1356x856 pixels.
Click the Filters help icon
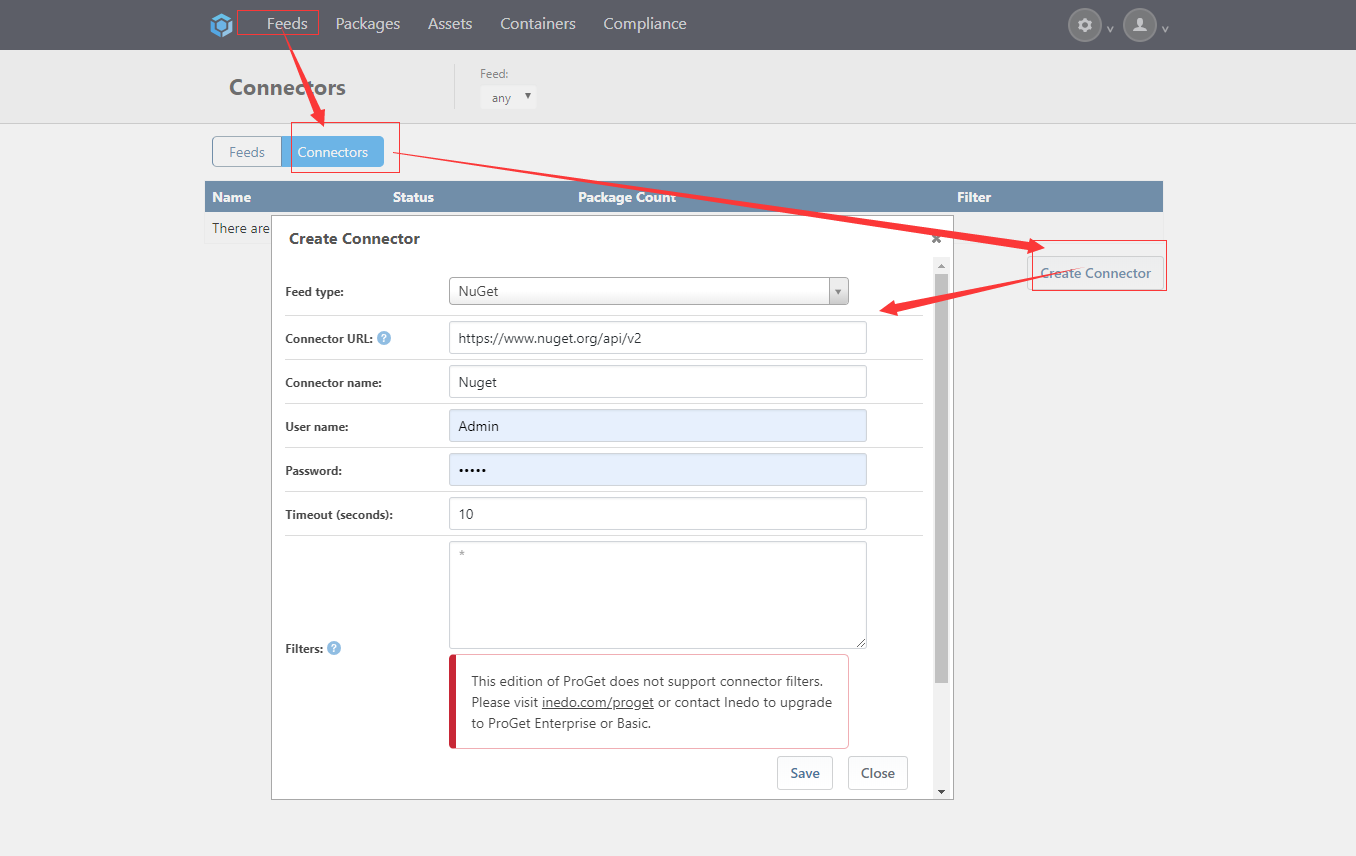pos(334,648)
